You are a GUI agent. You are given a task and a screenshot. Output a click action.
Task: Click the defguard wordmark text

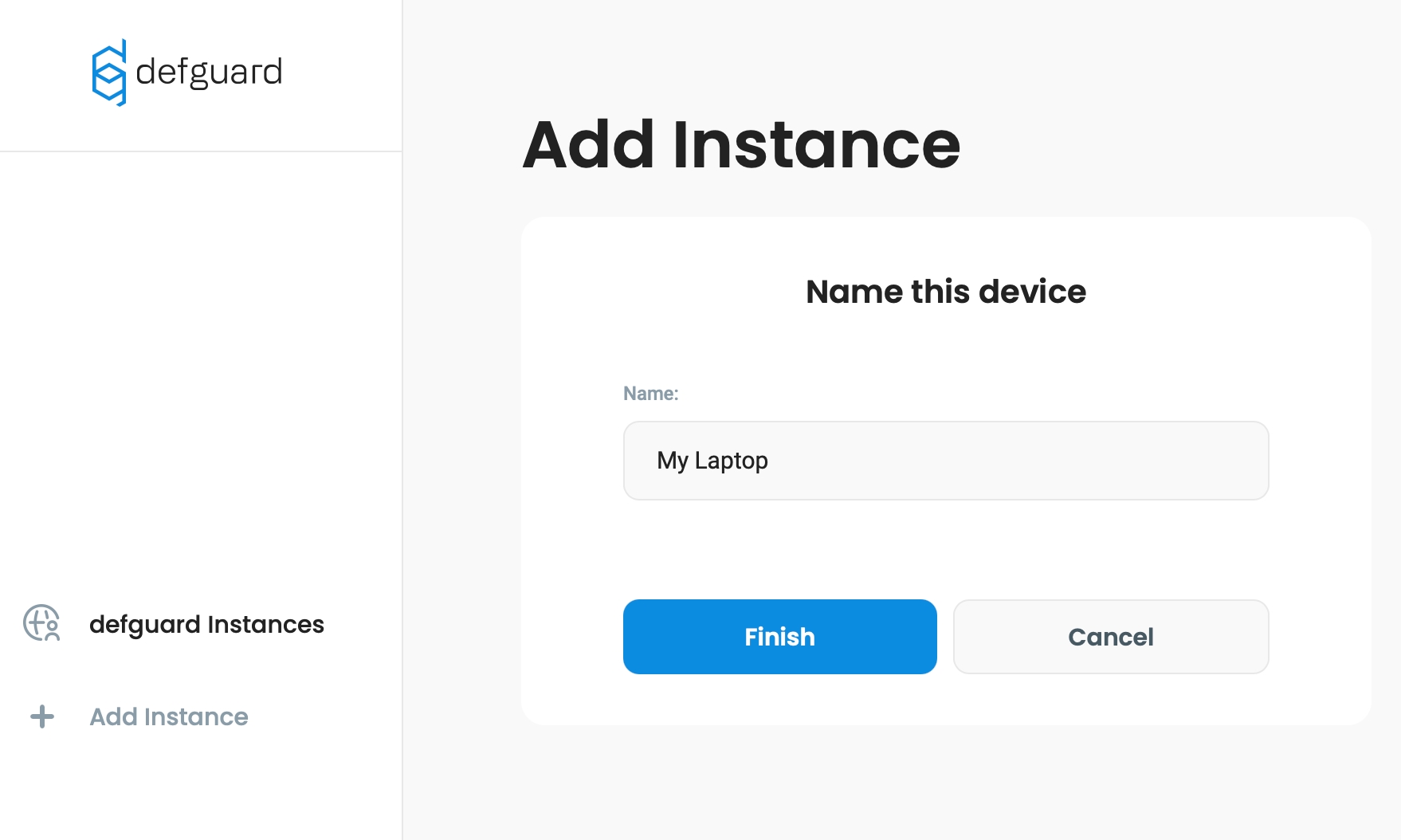[x=209, y=73]
